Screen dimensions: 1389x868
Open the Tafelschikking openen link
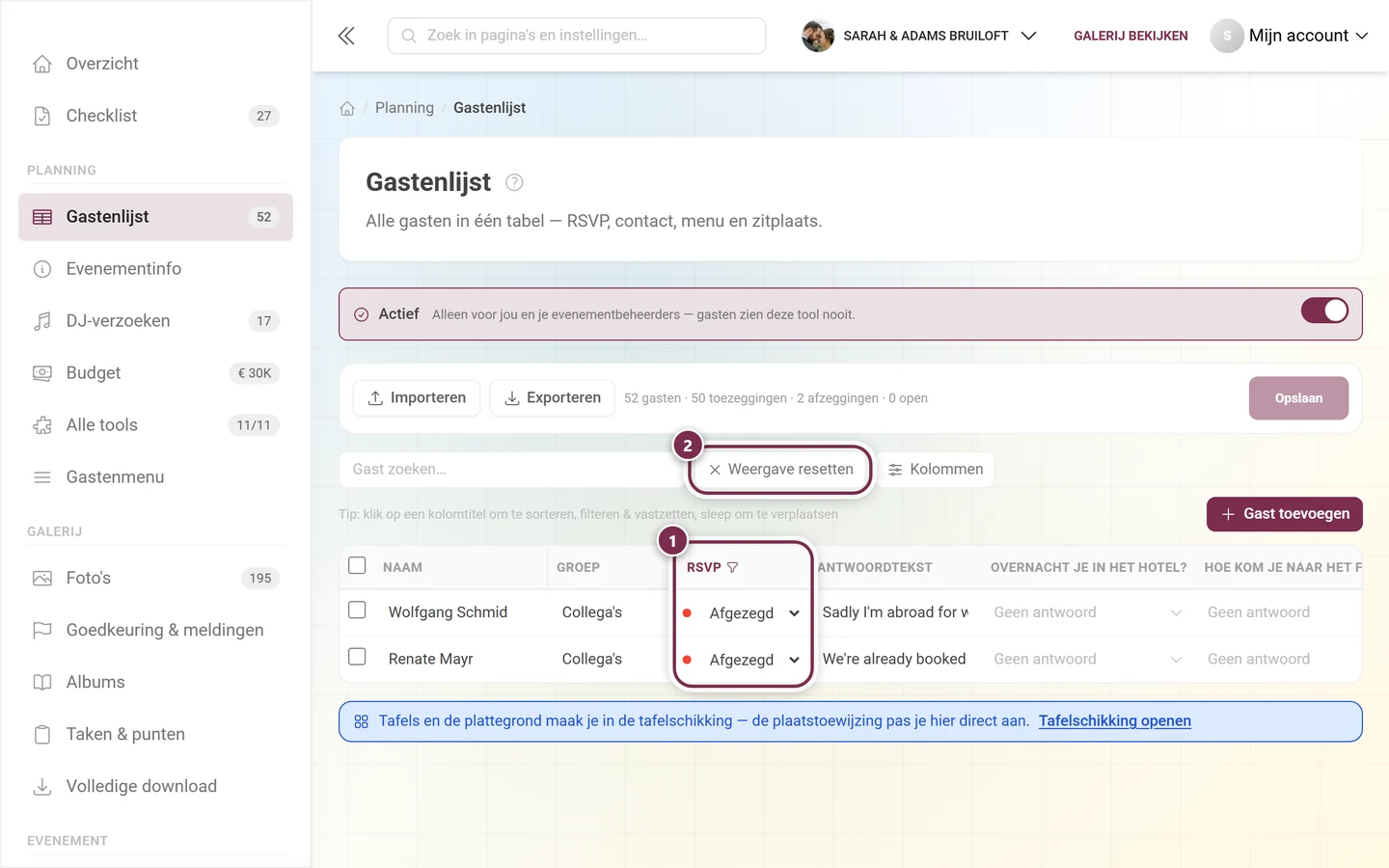coord(1115,721)
